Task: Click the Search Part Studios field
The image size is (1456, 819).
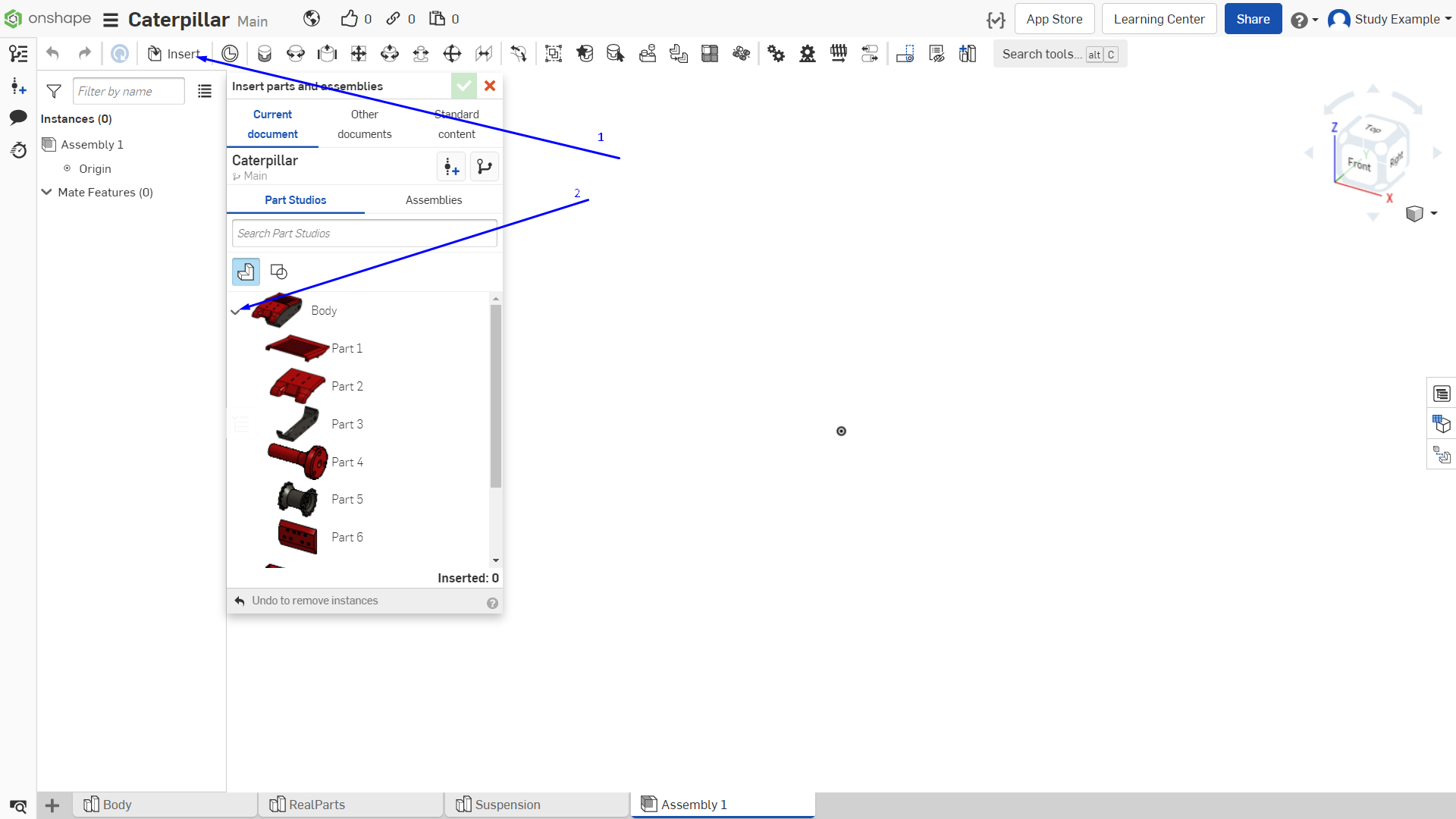Action: tap(364, 234)
